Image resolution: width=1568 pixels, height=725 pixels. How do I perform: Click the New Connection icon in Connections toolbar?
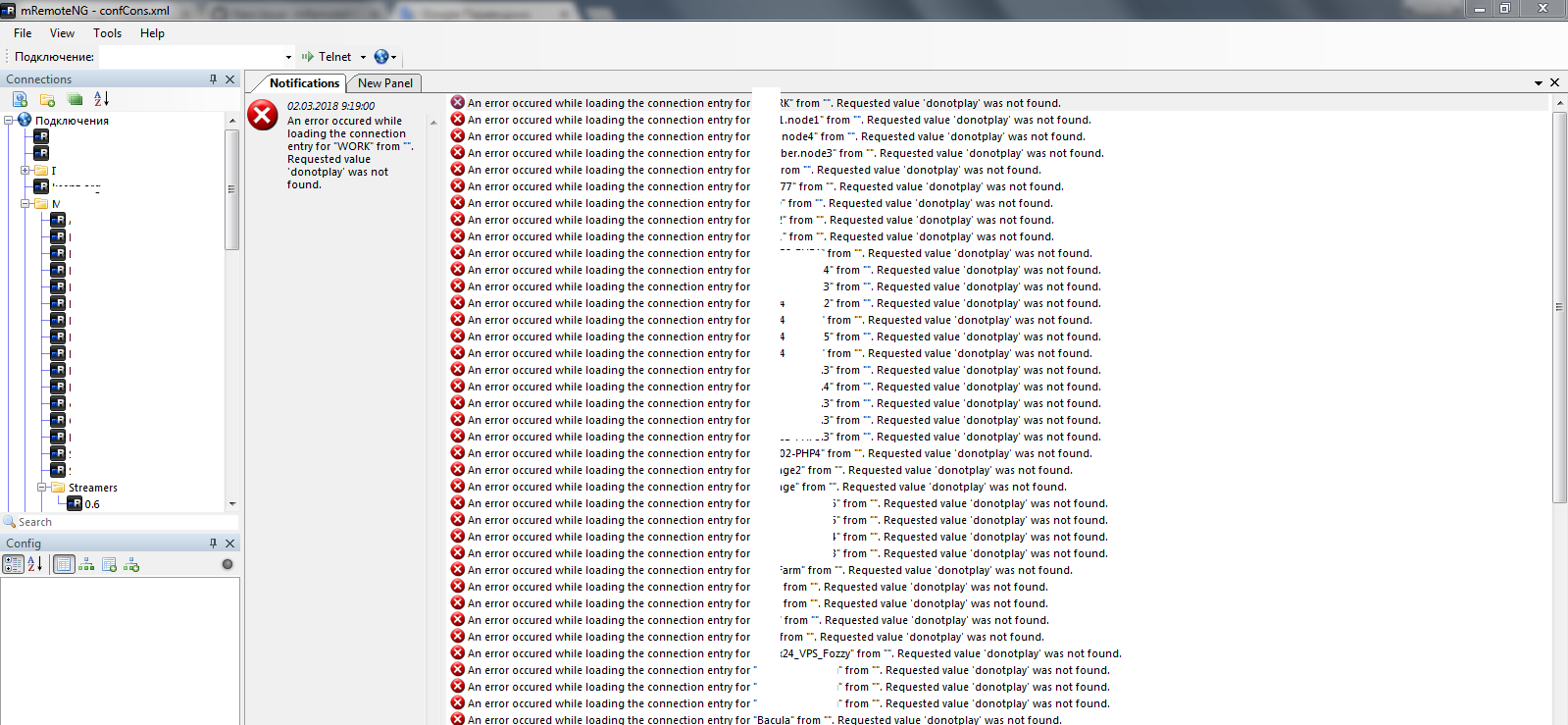(x=20, y=99)
